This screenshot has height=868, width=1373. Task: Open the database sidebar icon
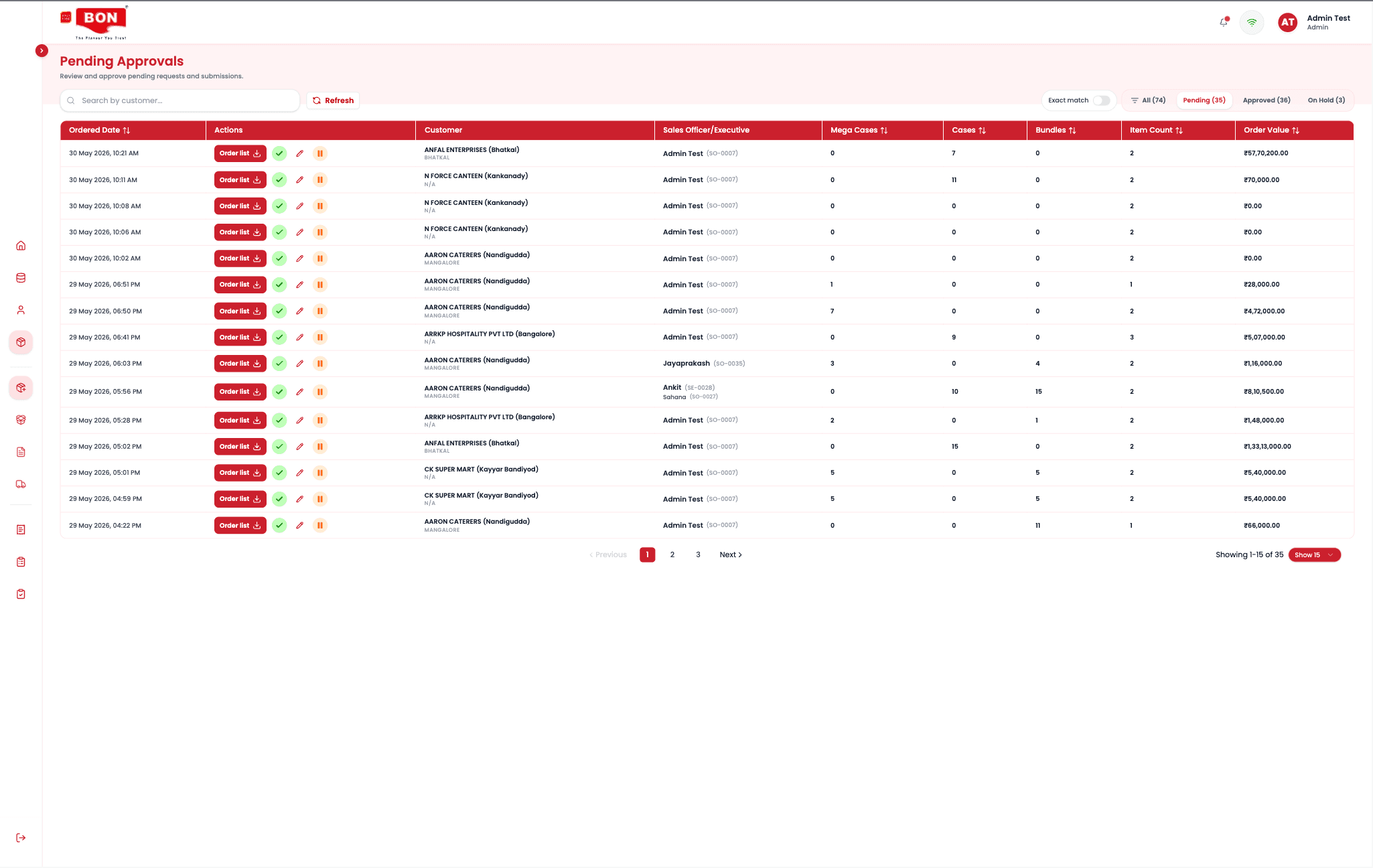click(x=21, y=278)
